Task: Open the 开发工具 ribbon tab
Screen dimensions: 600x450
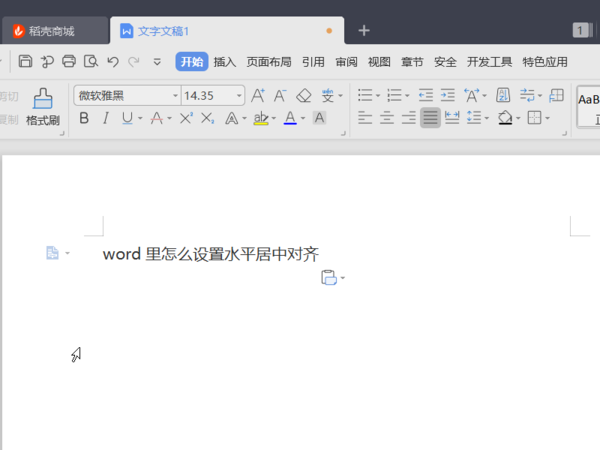Action: [489, 62]
